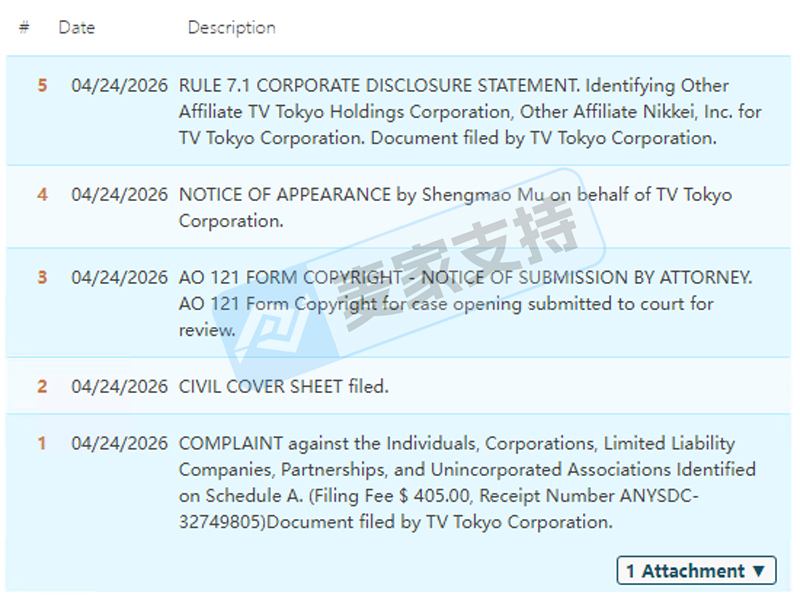This screenshot has height=595, width=800.
Task: Open docket entry number 4
Action: point(42,195)
